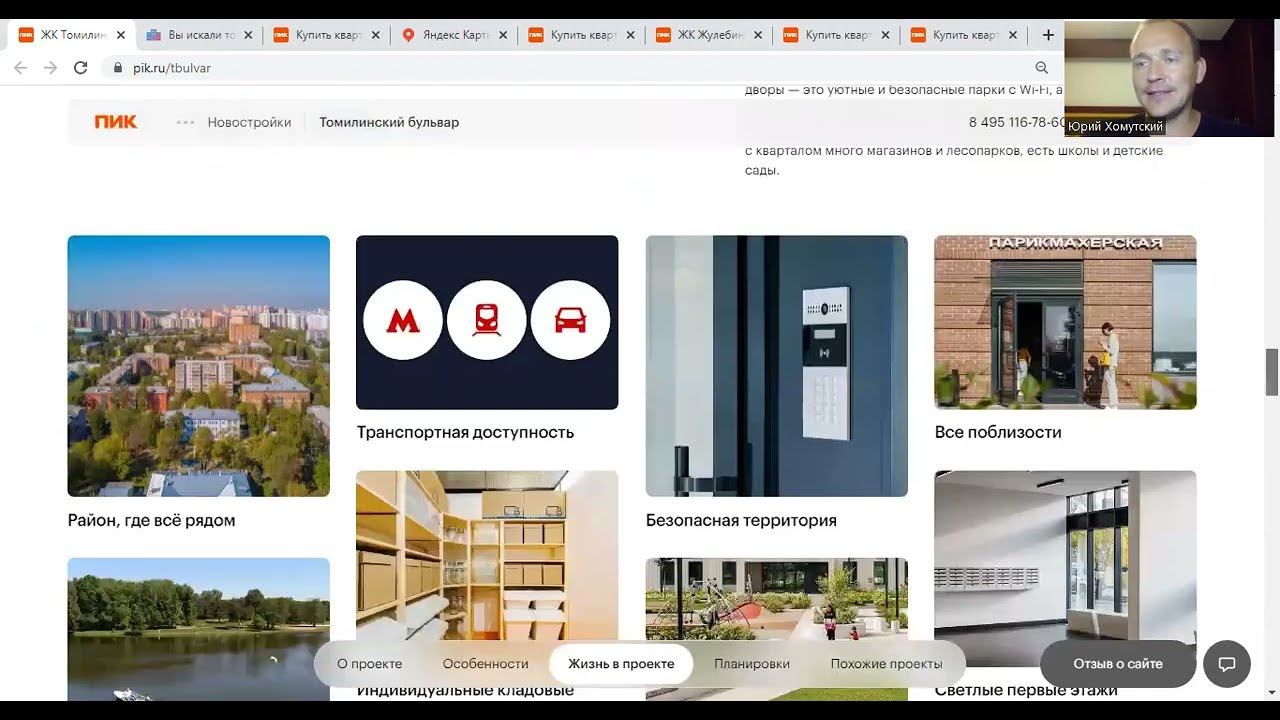This screenshot has height=720, width=1280.
Task: Click the Безопасная территория caption
Action: pos(741,520)
